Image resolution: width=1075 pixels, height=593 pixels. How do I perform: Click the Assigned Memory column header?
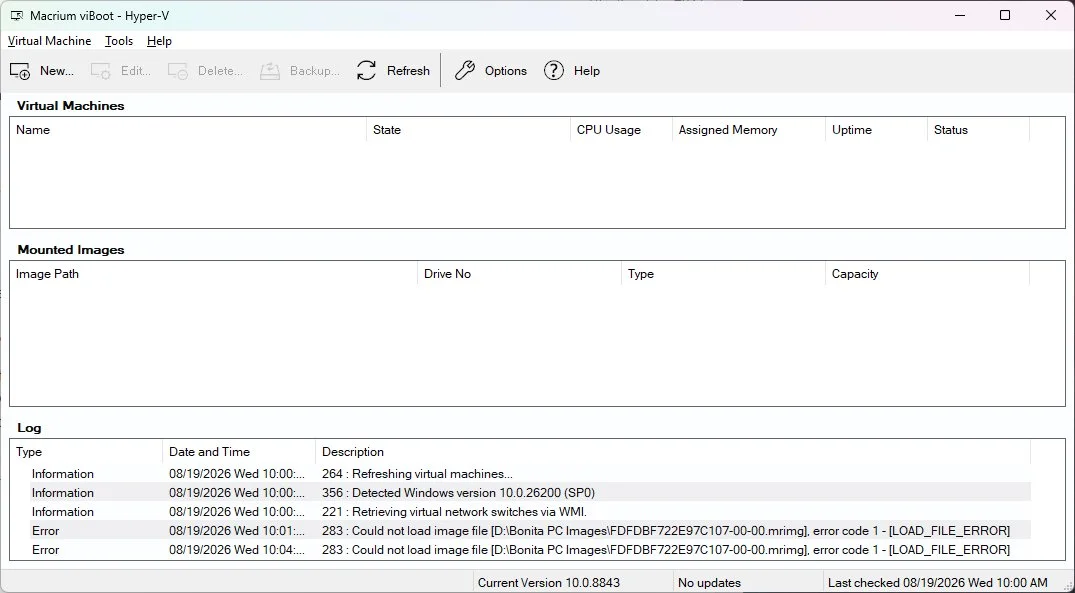click(749, 130)
